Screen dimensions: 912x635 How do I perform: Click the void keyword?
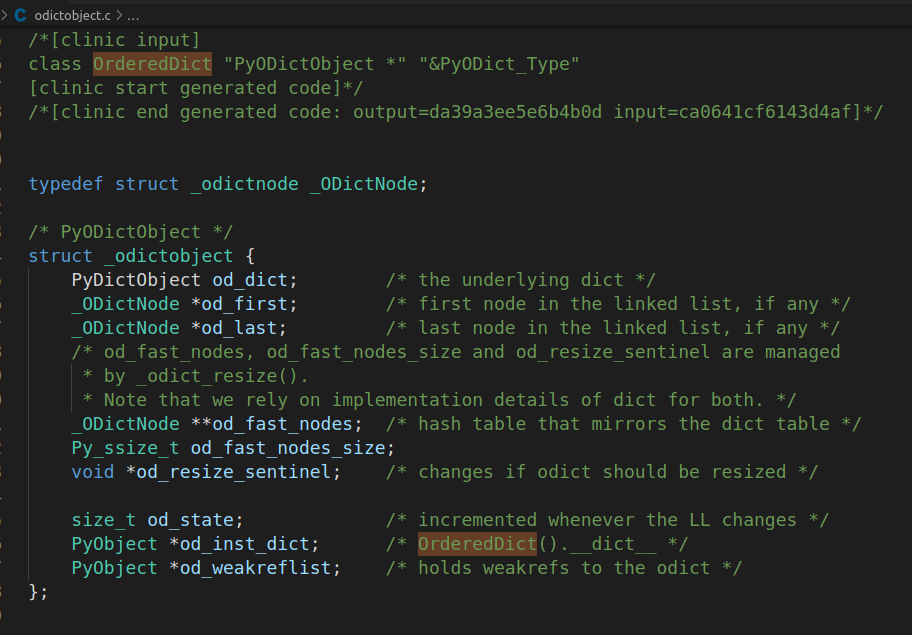pos(93,472)
